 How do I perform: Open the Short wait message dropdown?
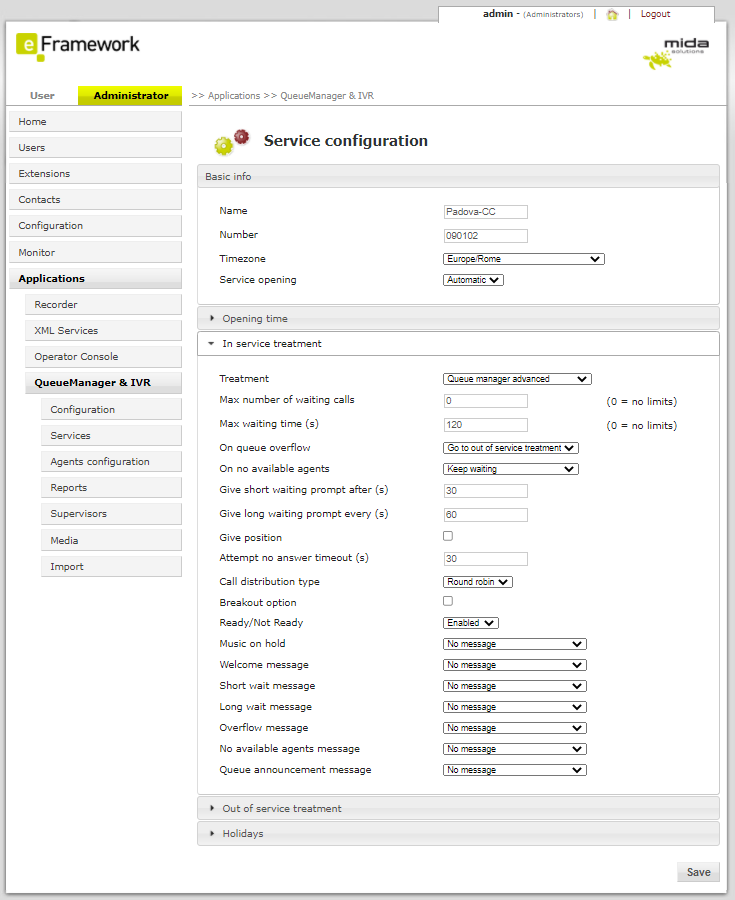pyautogui.click(x=515, y=686)
